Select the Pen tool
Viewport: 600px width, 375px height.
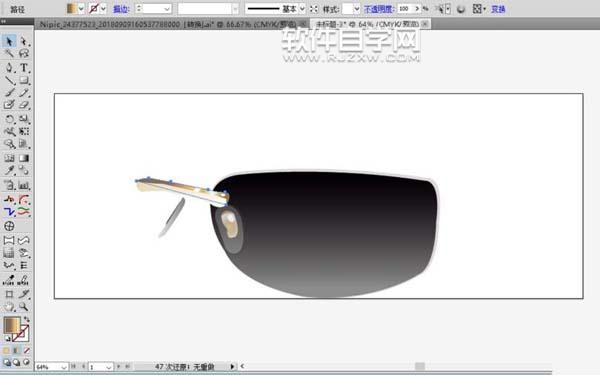(9, 68)
